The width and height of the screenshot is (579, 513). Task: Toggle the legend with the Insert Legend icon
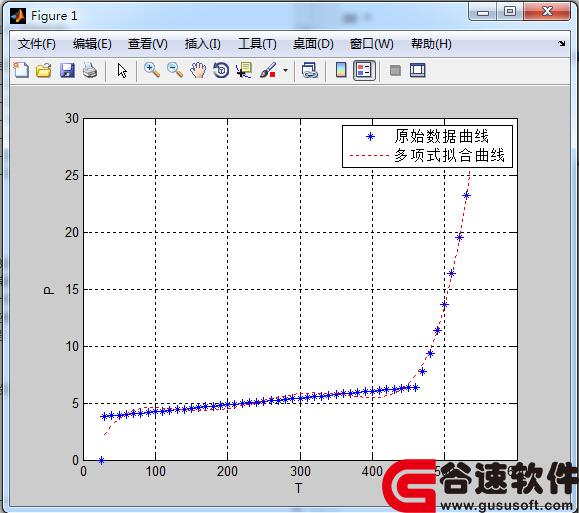point(364,70)
